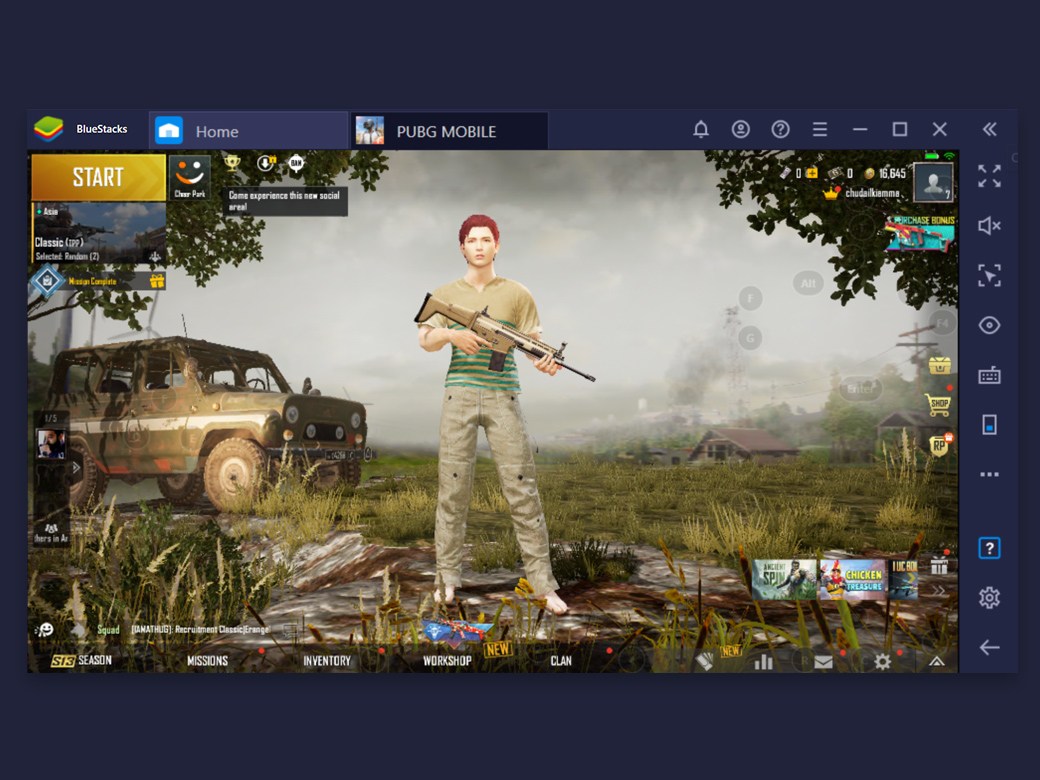Open BlueStacks hamburger menu
1040x780 pixels.
[820, 129]
